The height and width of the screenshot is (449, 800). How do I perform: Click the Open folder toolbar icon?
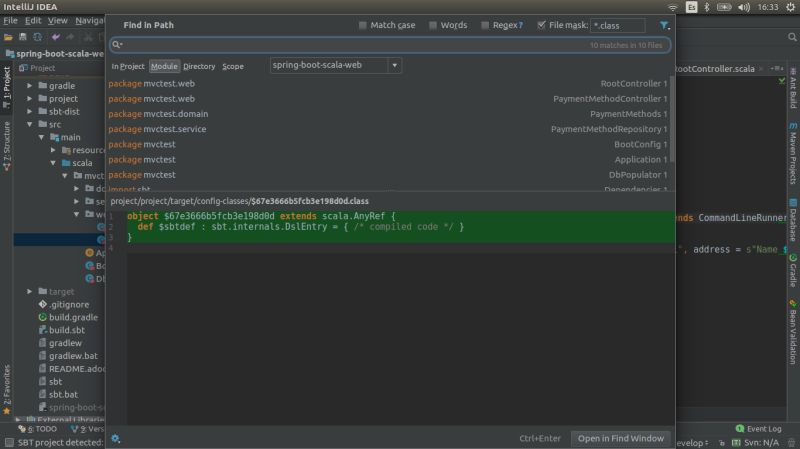8,37
